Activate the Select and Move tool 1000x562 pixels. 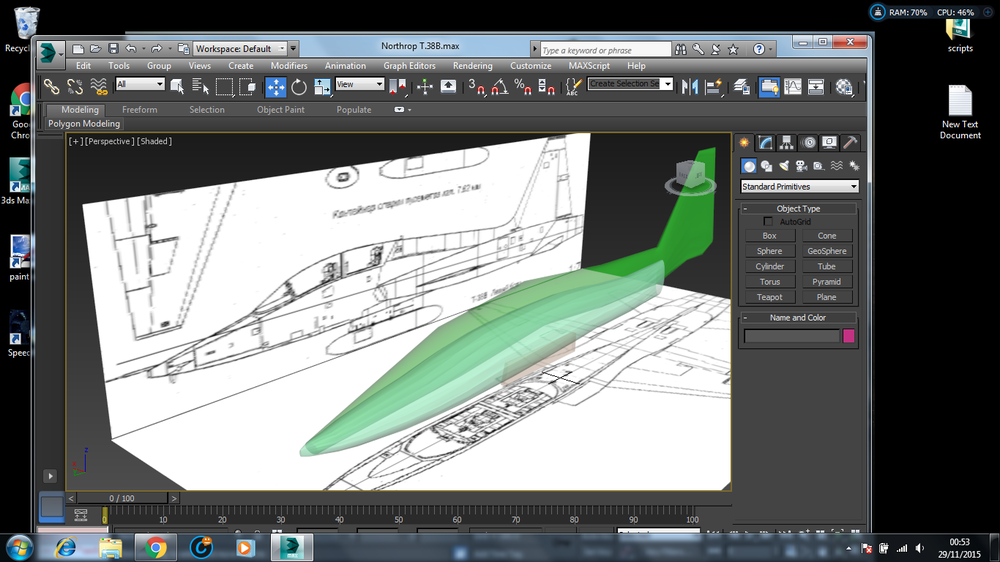tap(275, 87)
